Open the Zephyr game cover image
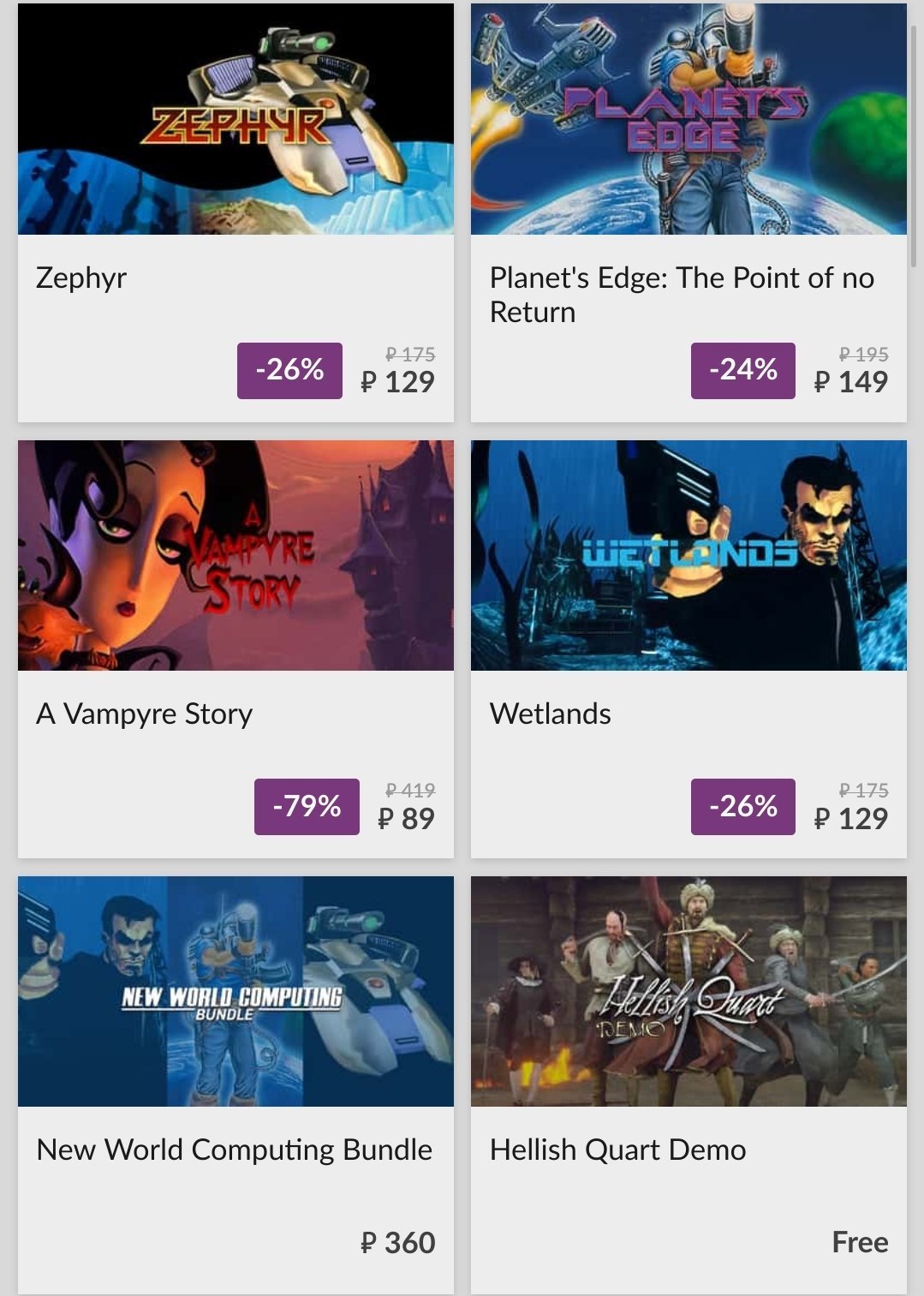The height and width of the screenshot is (1296, 924). pyautogui.click(x=235, y=119)
